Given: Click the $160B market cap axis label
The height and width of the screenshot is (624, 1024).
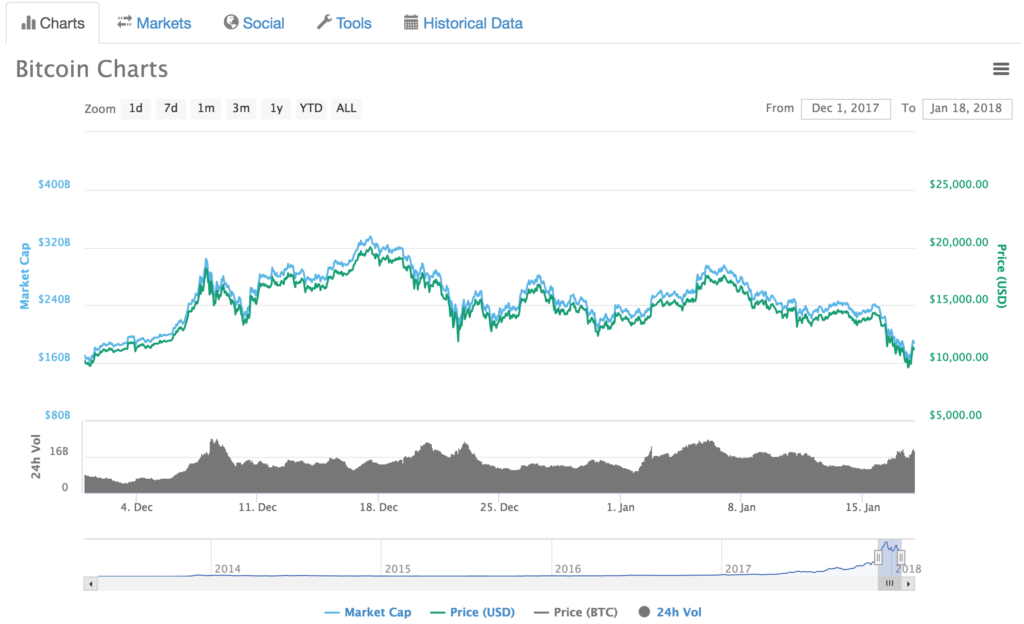Looking at the screenshot, I should coord(54,358).
